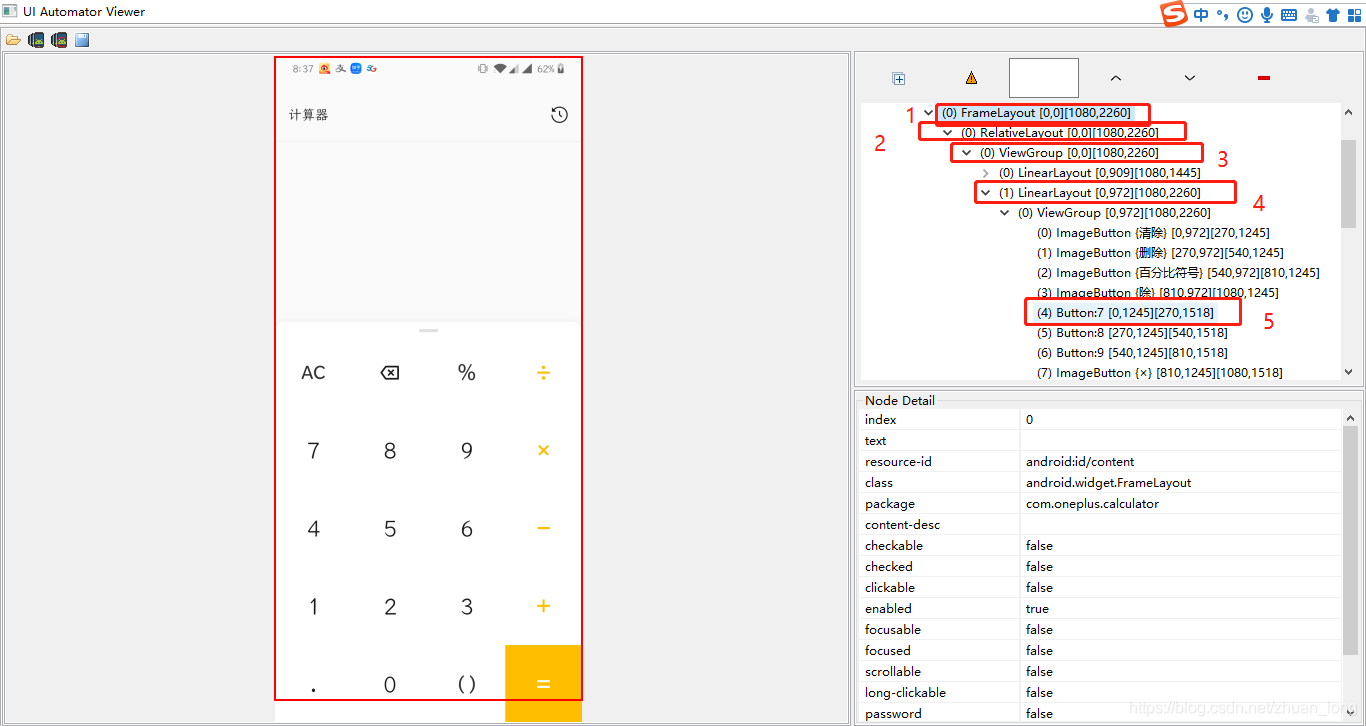Click the Sogou S input method icon

point(1173,14)
